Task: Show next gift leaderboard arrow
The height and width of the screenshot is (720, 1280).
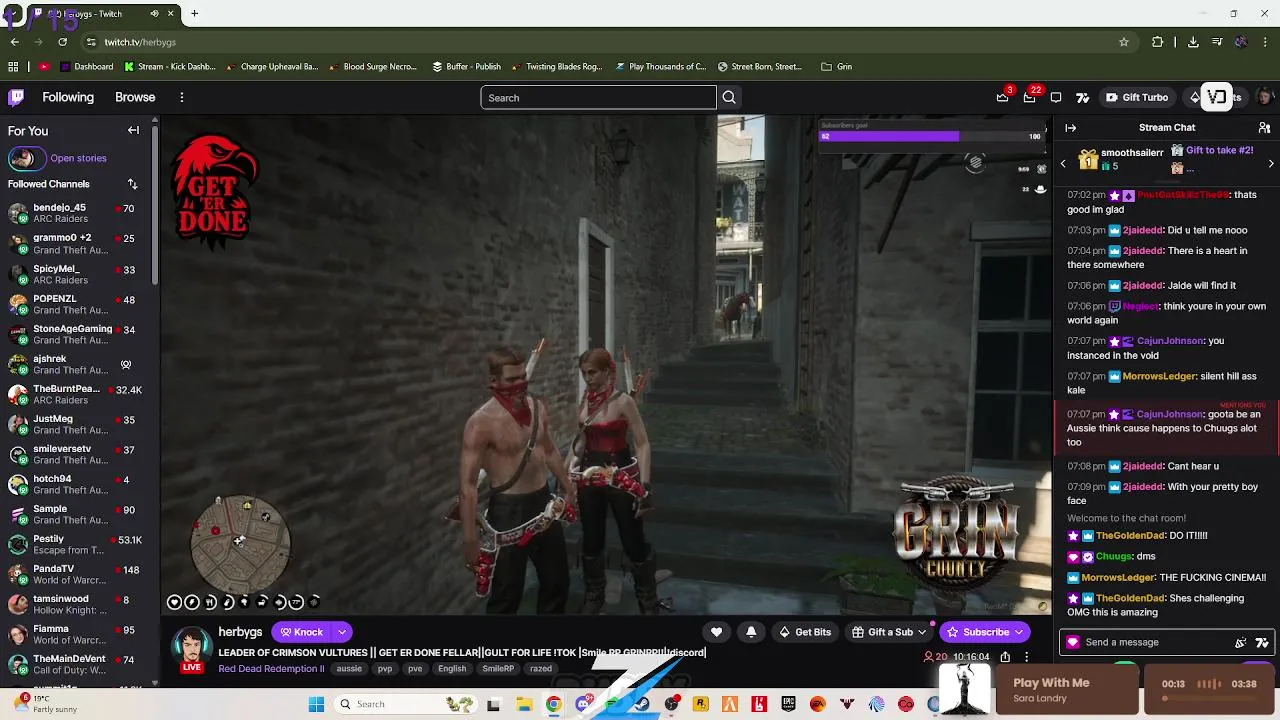Action: 1271,163
